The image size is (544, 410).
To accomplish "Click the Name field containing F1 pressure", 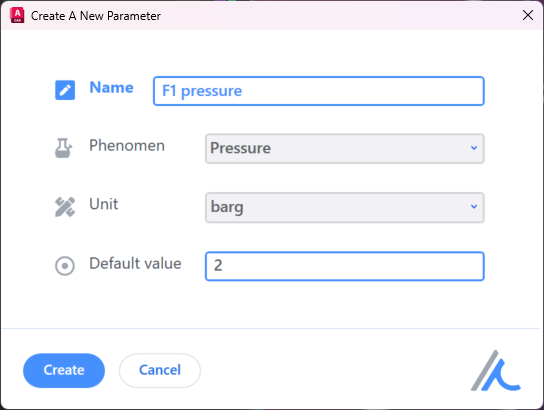I will pos(318,91).
